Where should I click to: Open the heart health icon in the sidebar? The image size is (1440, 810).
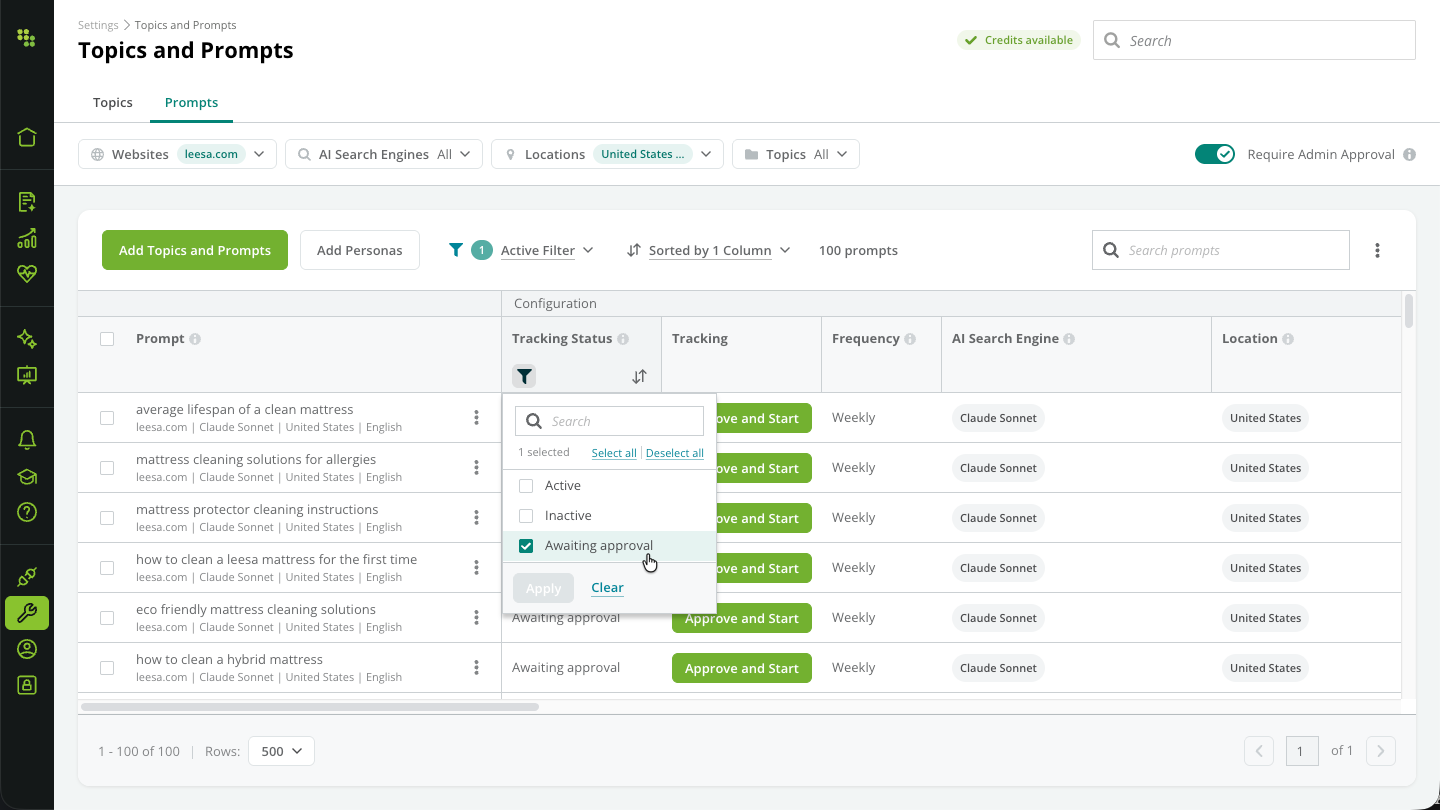point(27,274)
